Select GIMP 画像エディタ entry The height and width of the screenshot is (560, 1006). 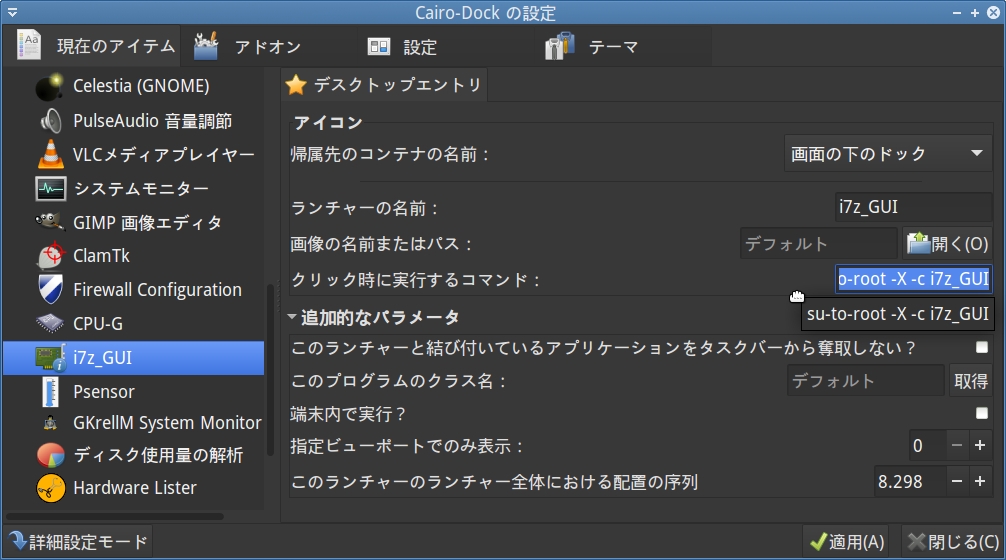[133, 222]
